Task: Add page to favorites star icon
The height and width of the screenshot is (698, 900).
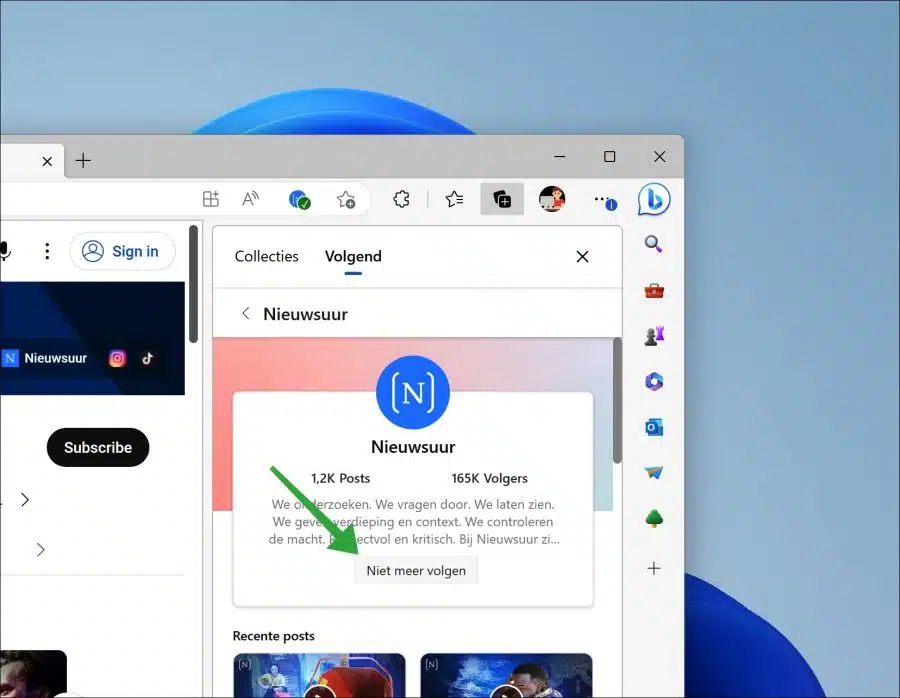Action: 346,200
